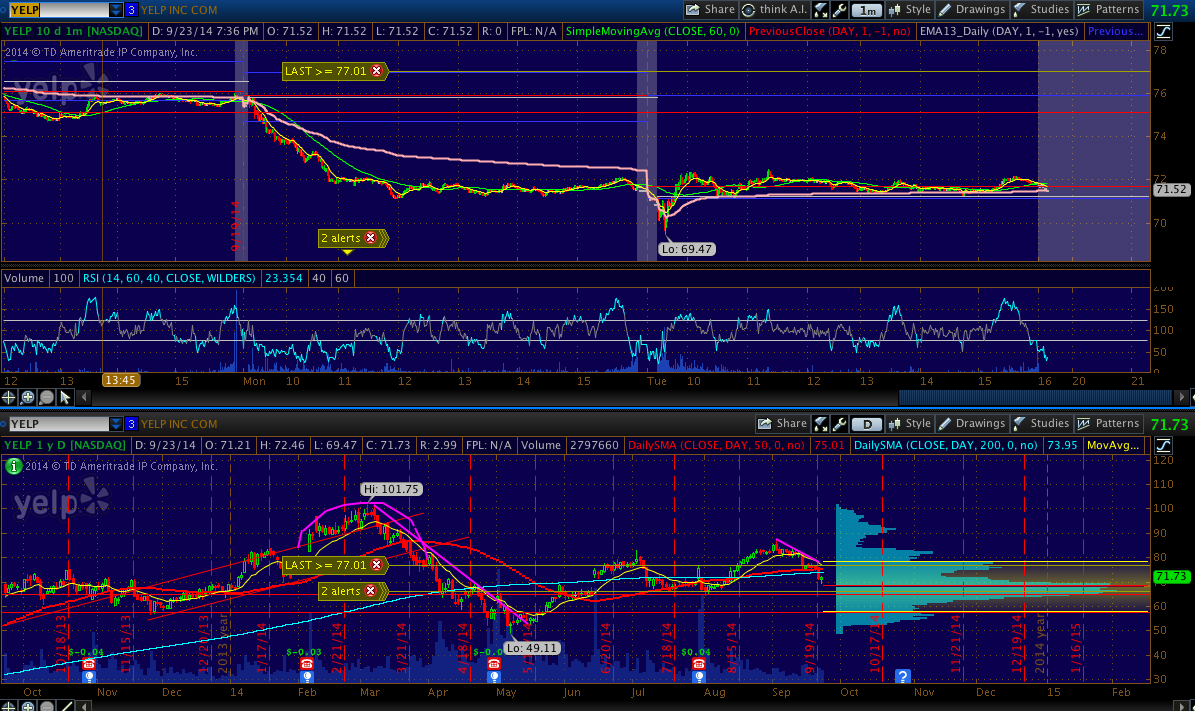Dismiss the LAST >= 77.01 alert in top chart

tap(376, 71)
